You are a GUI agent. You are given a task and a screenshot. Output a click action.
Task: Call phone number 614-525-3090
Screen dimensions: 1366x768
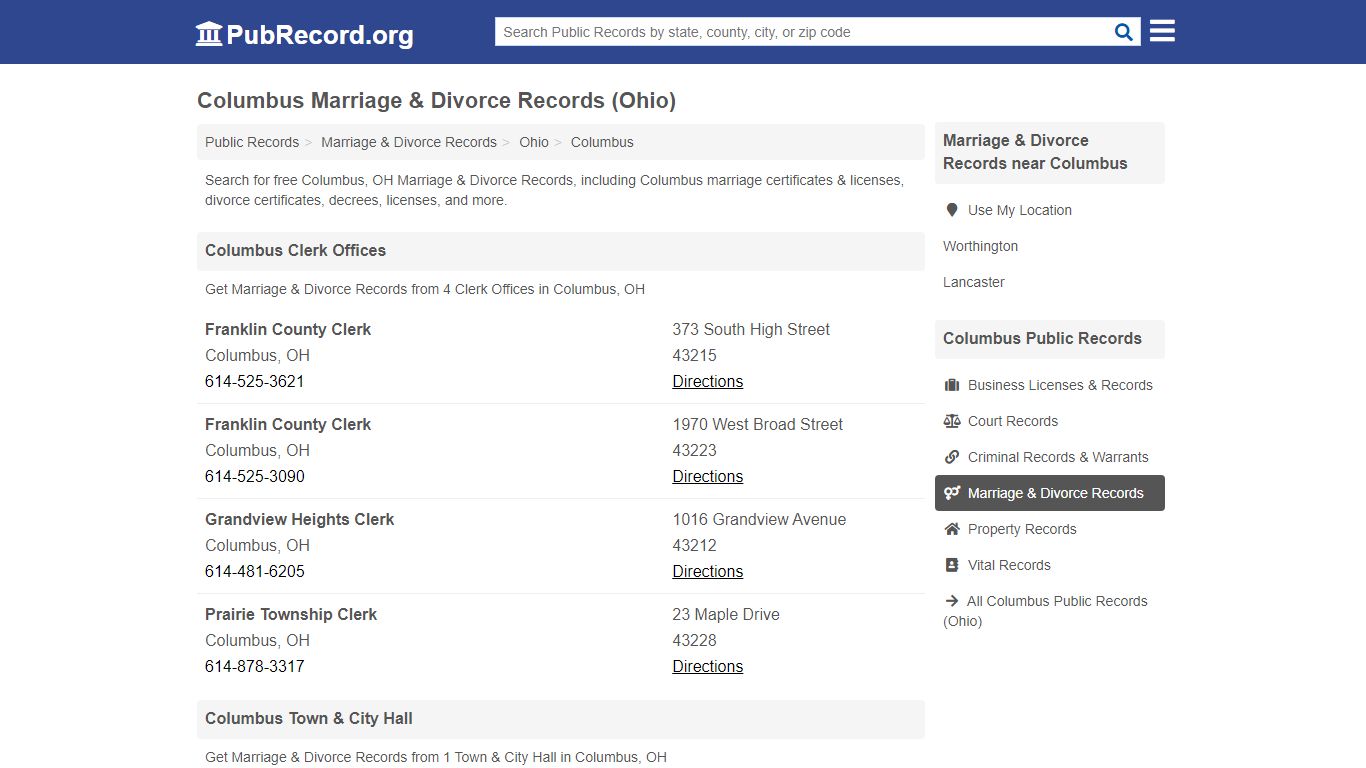pos(255,476)
